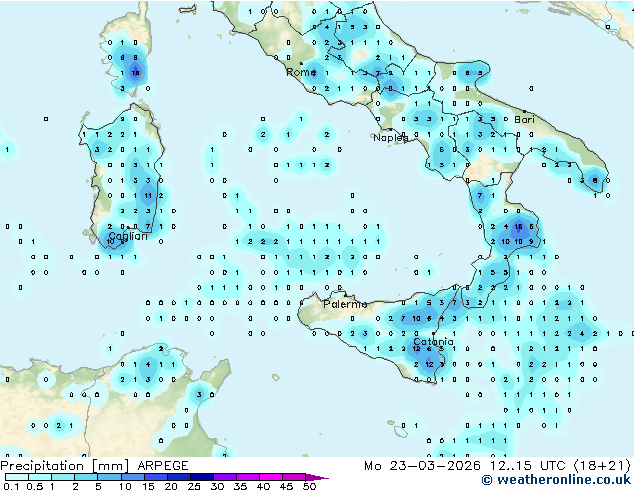Click the ARPEGE model name
Viewport: 634px width, 490px height.
pyautogui.click(x=163, y=466)
